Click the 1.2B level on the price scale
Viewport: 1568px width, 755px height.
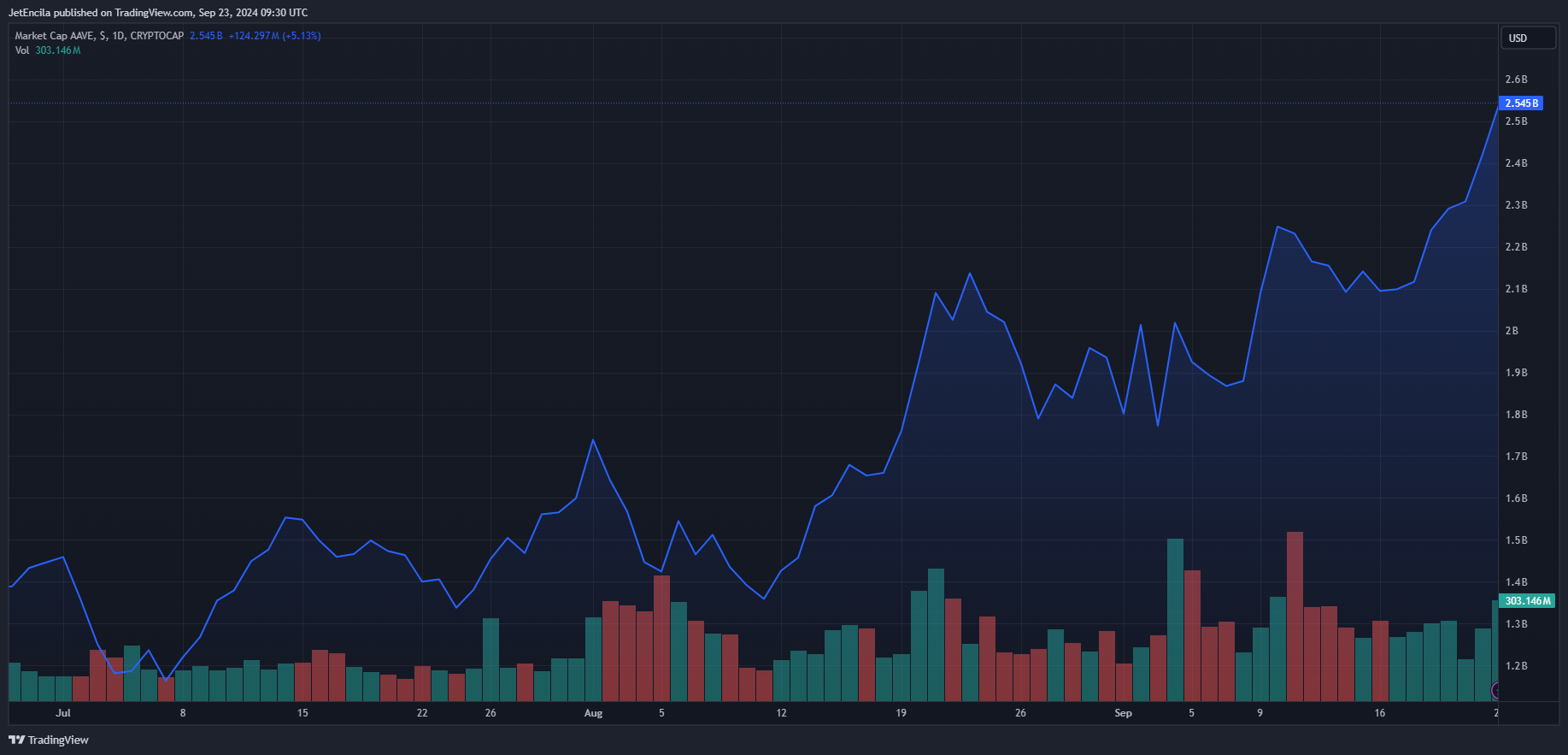pos(1516,666)
